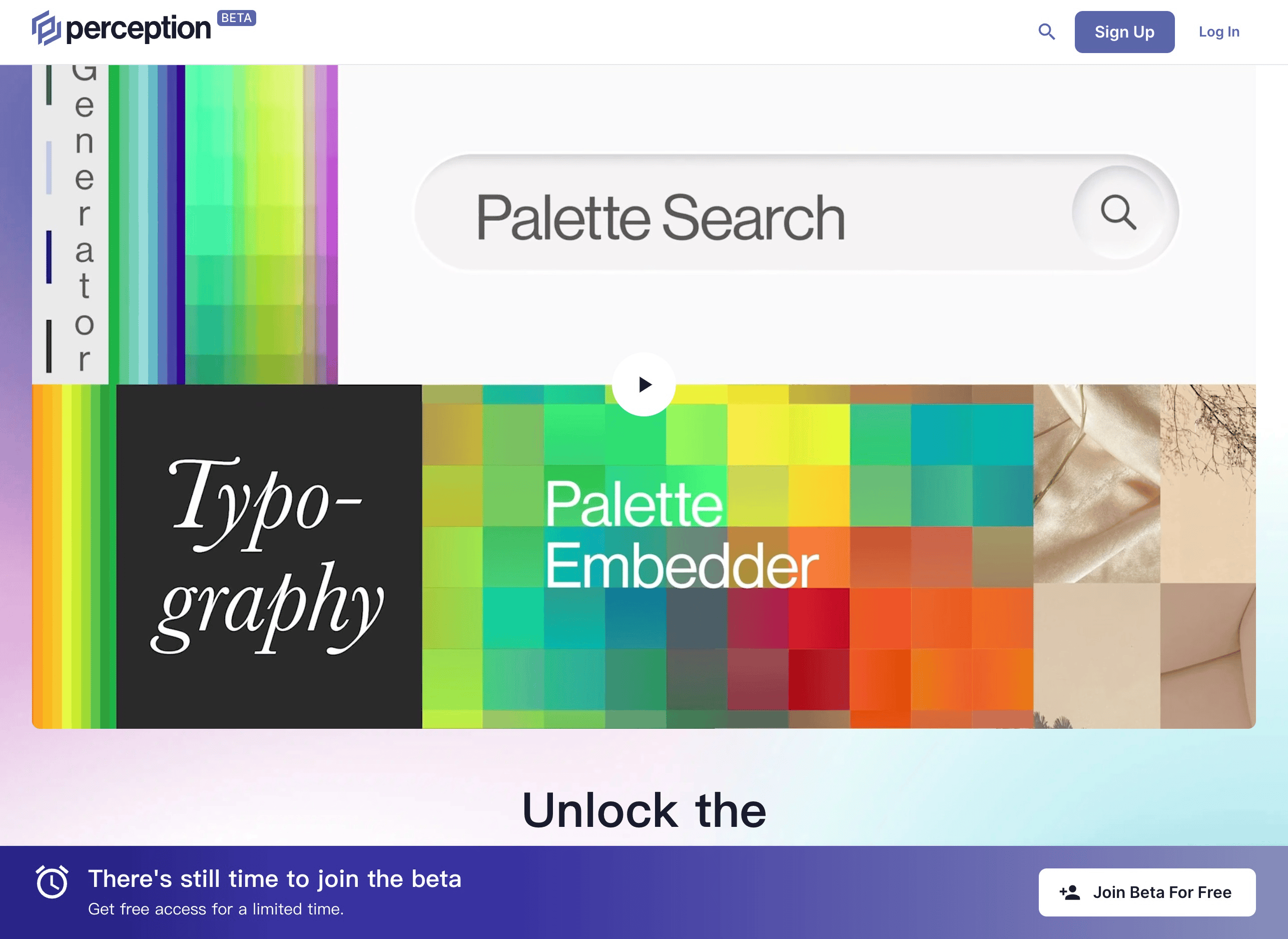Click Join Beta For Free button
This screenshot has height=939, width=1288.
point(1147,892)
